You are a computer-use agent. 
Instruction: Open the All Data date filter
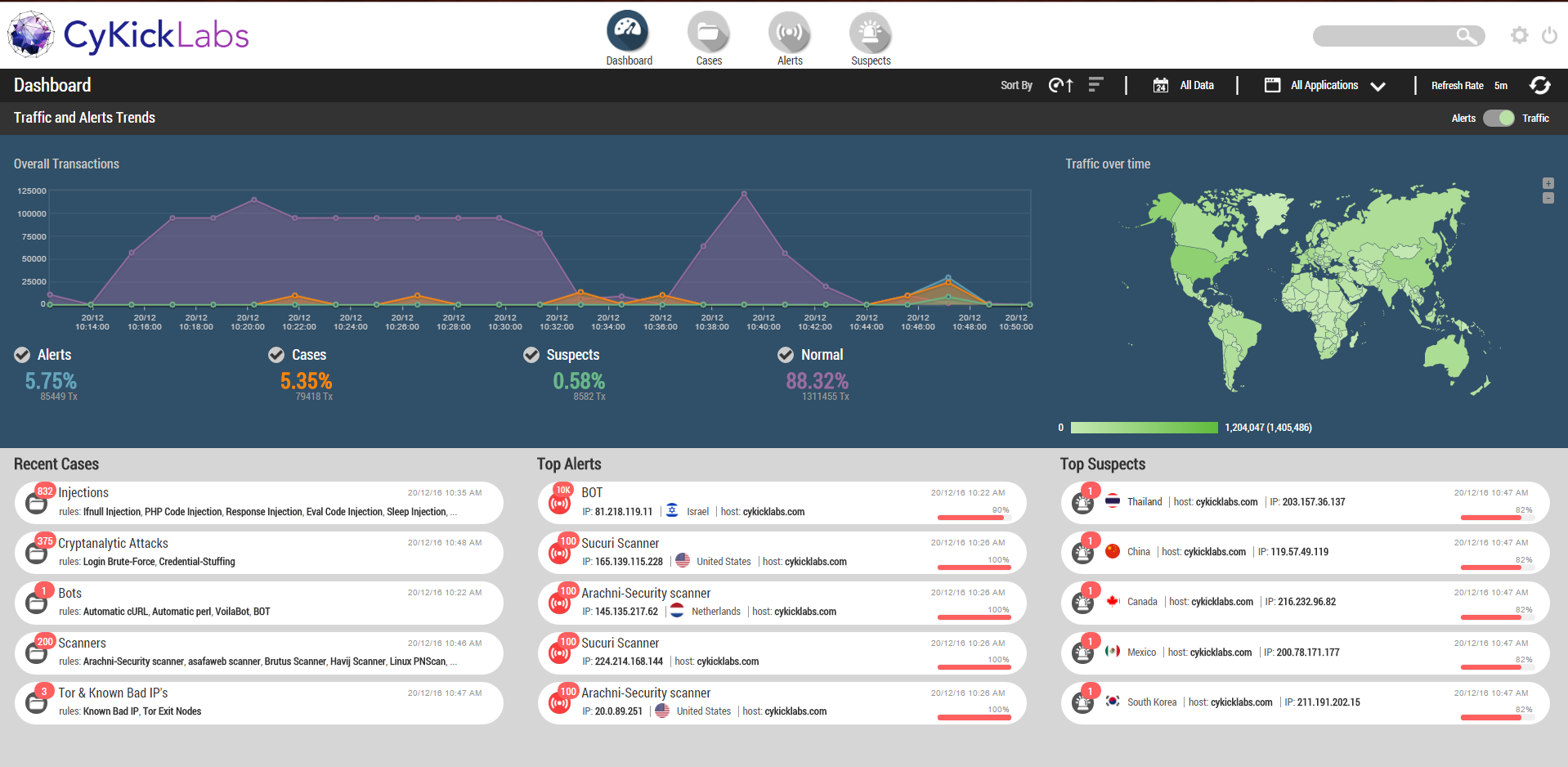(x=1197, y=85)
